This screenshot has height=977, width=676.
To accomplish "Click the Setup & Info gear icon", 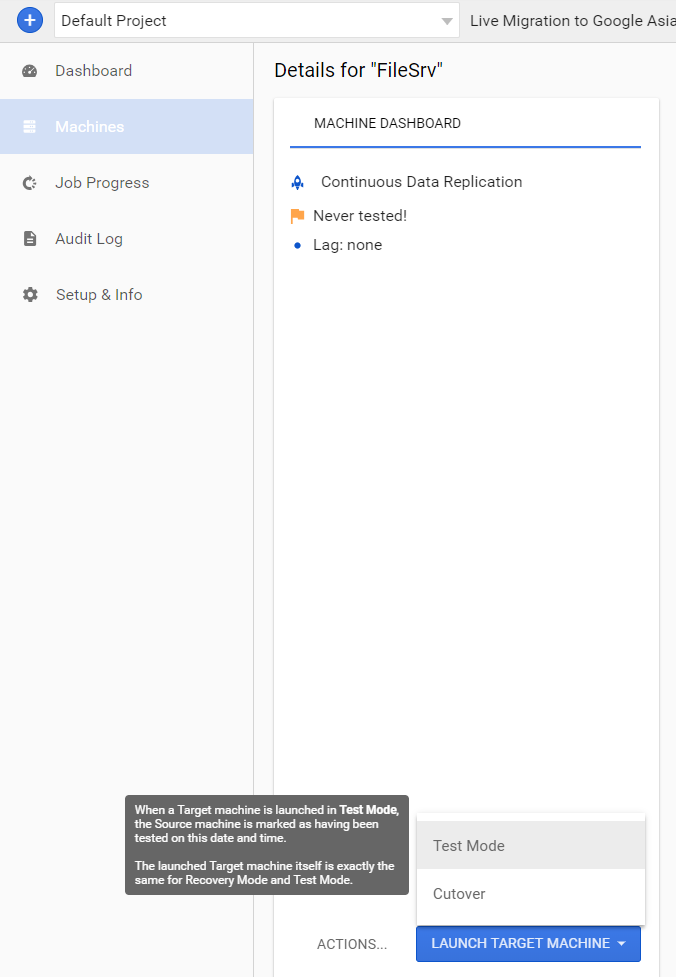I will (x=30, y=295).
